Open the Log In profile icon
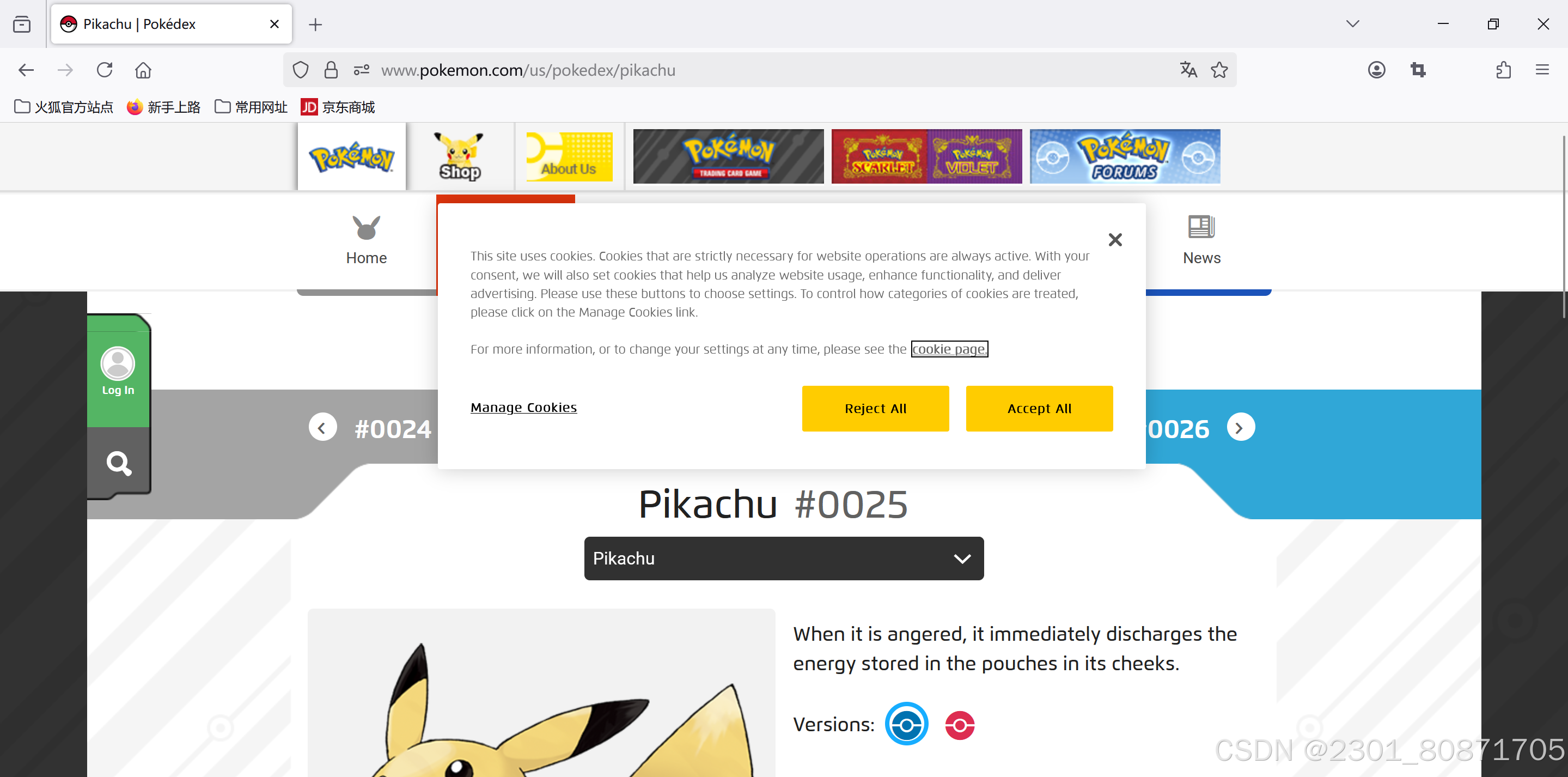 [x=118, y=364]
